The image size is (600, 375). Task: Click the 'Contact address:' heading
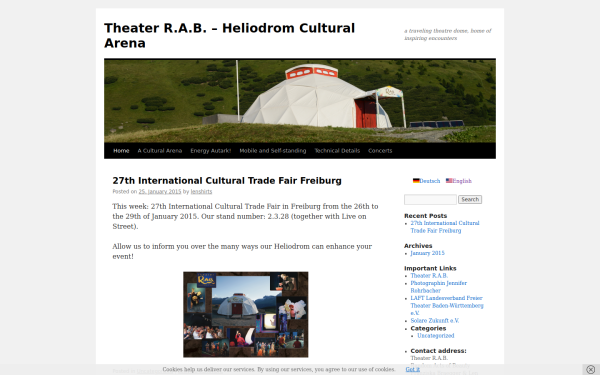coord(439,351)
